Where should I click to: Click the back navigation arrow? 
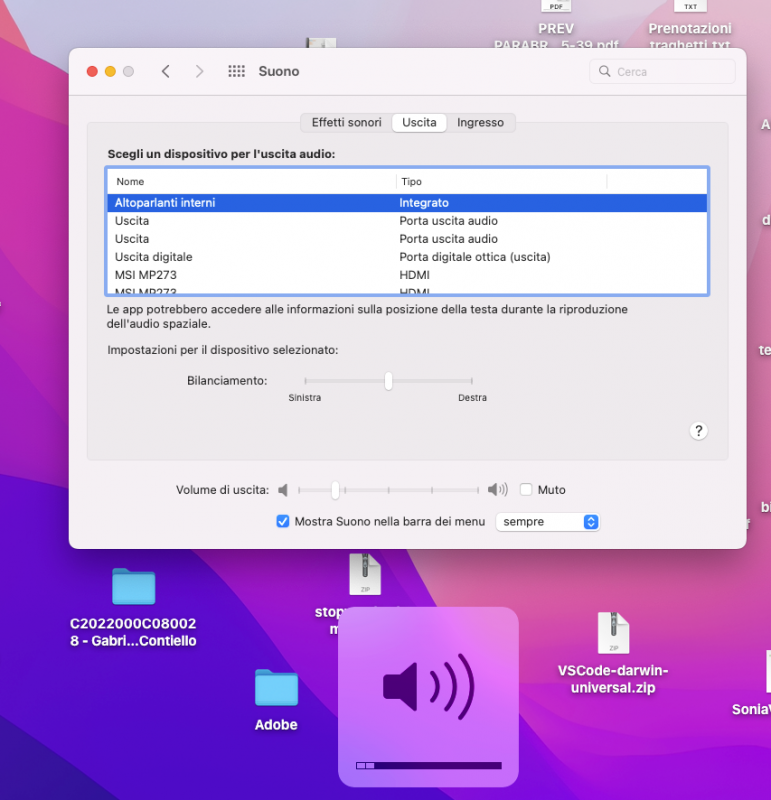(166, 72)
